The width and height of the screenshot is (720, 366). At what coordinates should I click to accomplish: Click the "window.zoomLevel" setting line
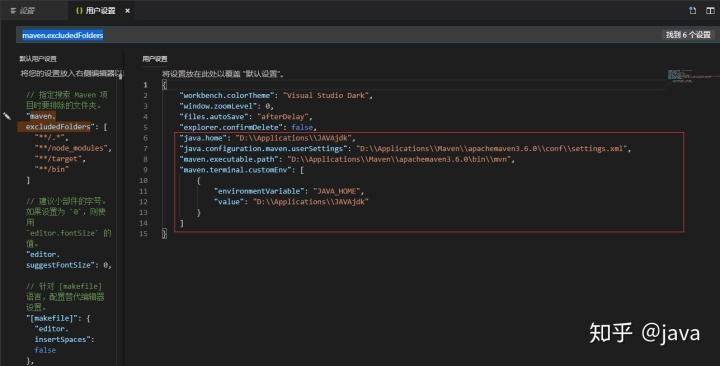tap(226, 106)
